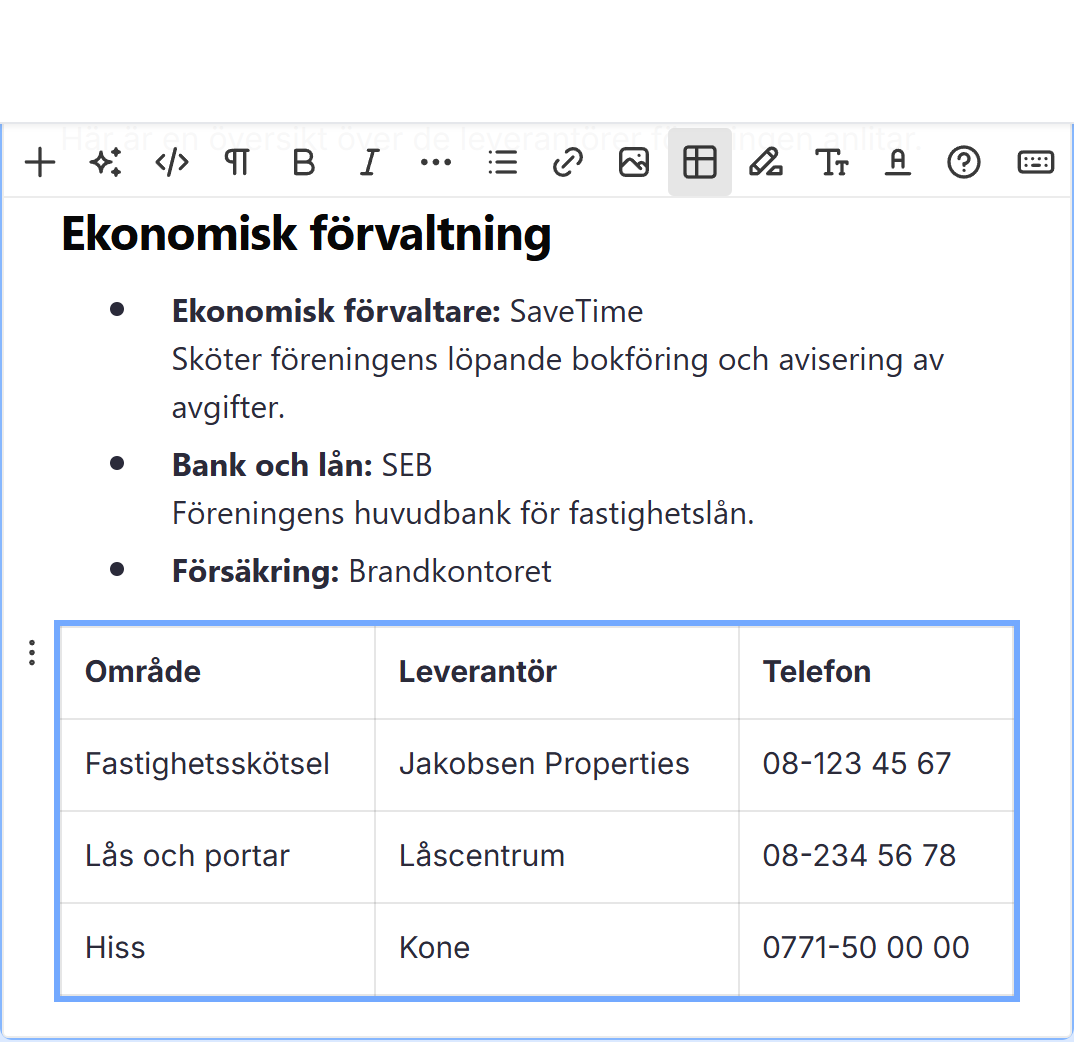Open the list formatting tool
The image size is (1074, 1042).
point(502,162)
